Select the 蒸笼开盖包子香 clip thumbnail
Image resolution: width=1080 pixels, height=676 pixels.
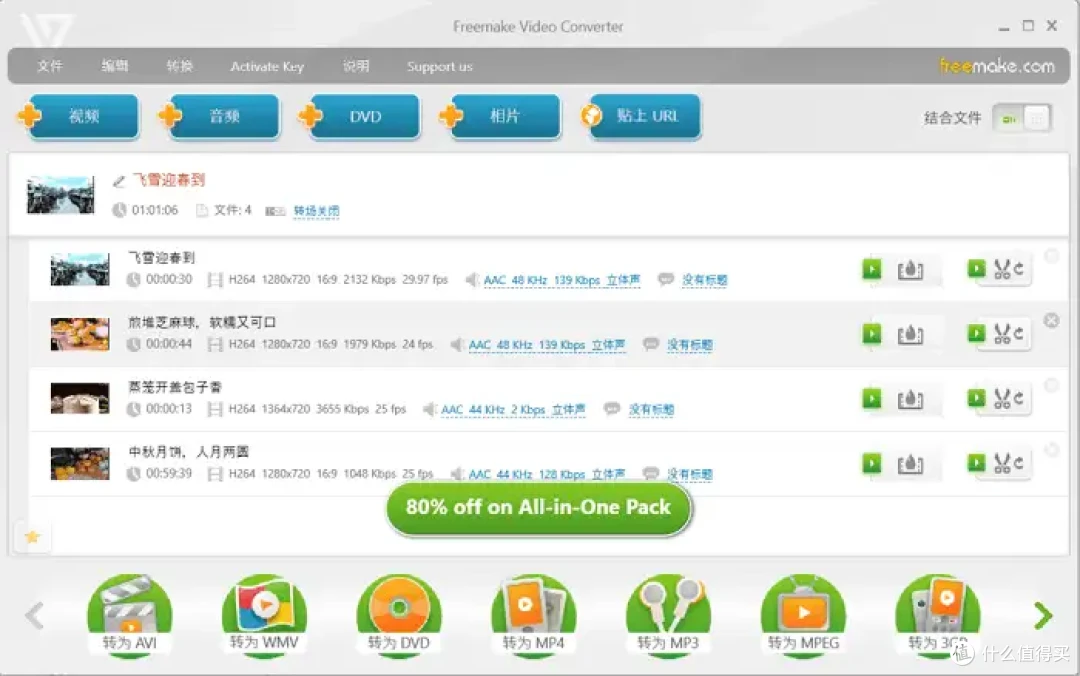80,398
